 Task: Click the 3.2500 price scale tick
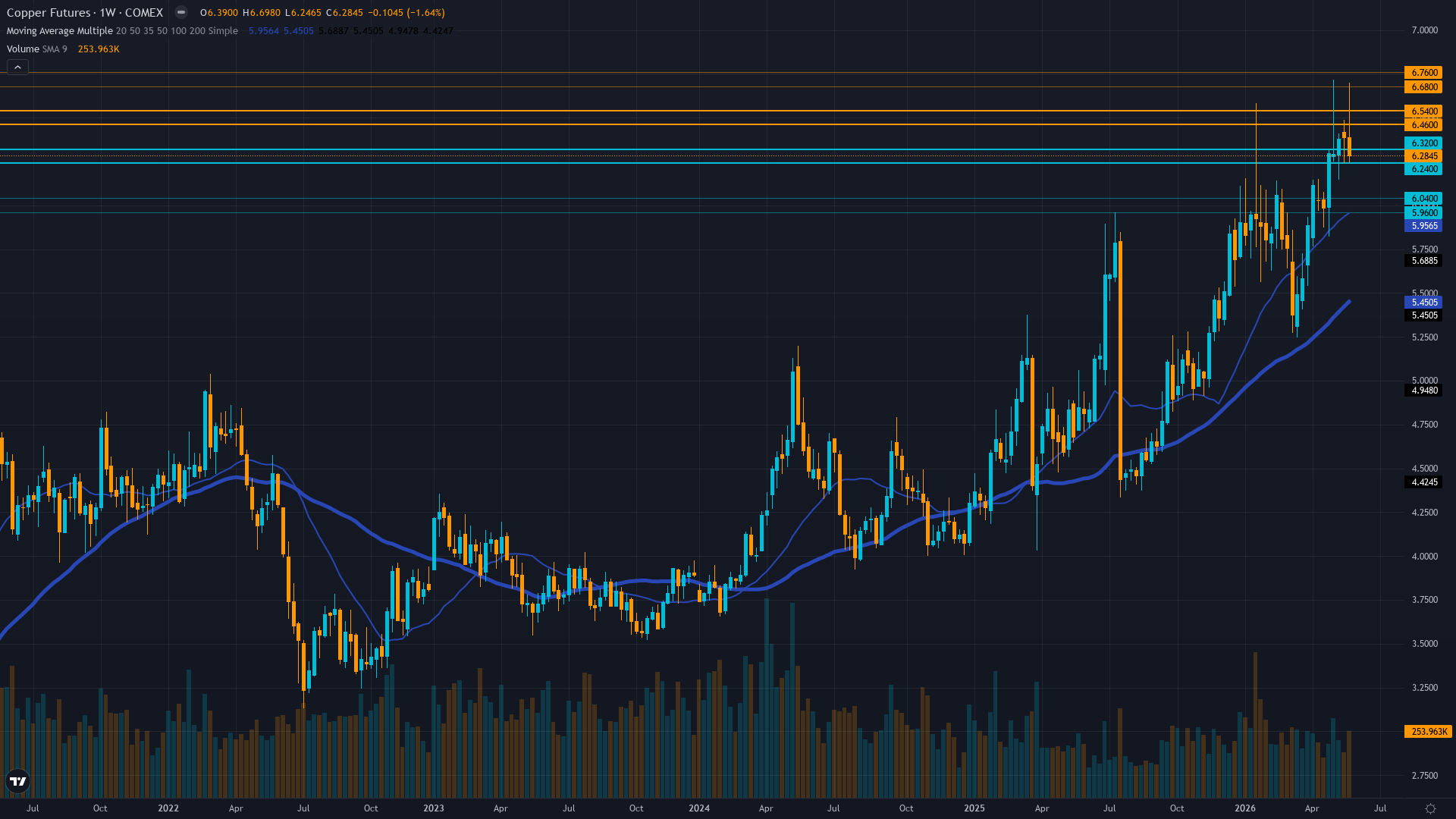pyautogui.click(x=1424, y=688)
